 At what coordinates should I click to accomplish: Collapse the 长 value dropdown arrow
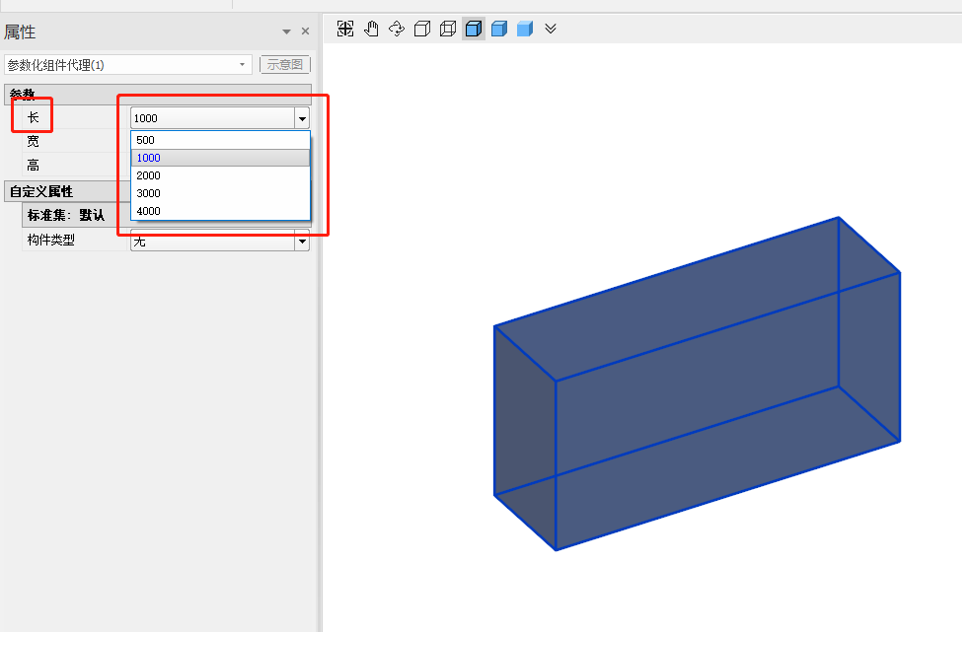pyautogui.click(x=302, y=119)
